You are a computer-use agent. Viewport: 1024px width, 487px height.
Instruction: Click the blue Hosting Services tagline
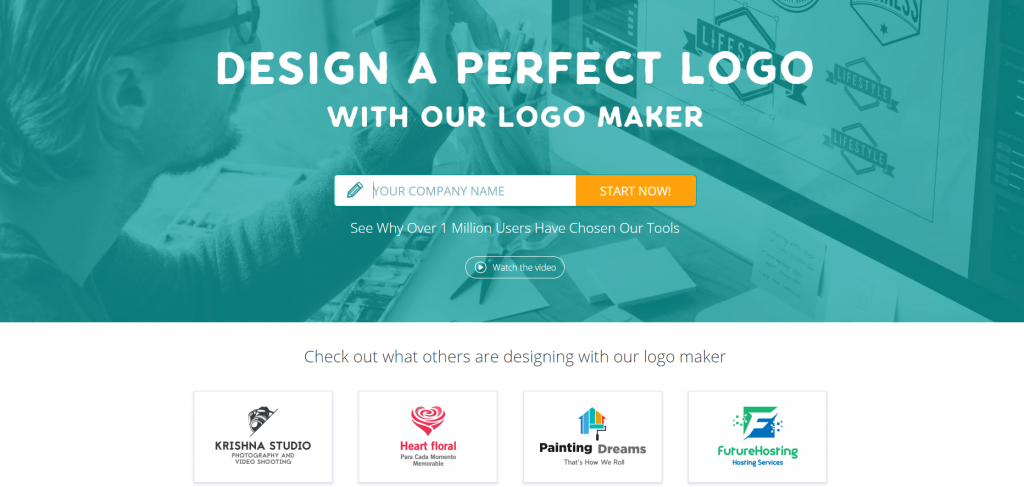pyautogui.click(x=758, y=463)
